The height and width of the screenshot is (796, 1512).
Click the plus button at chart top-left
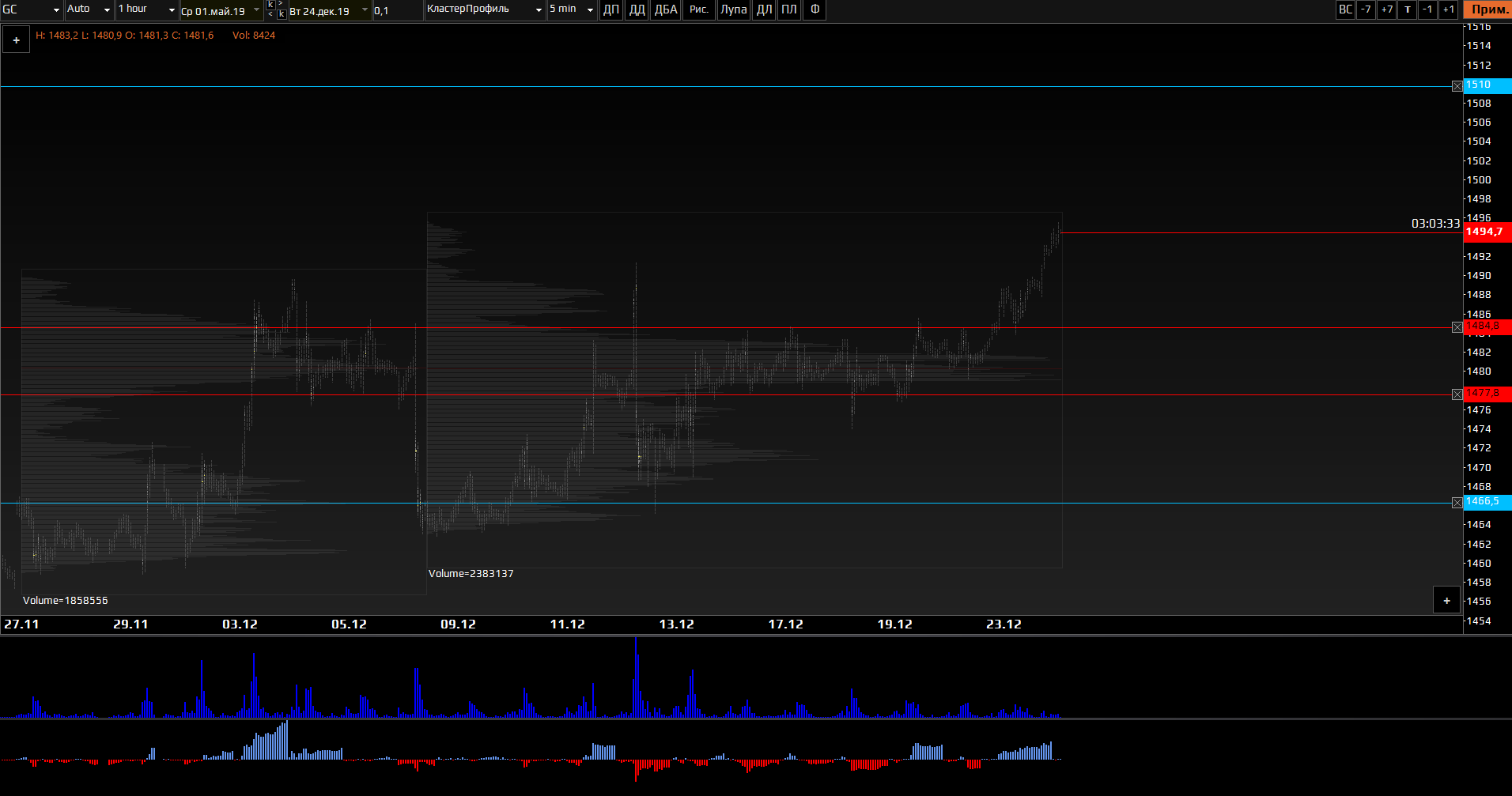[16, 40]
